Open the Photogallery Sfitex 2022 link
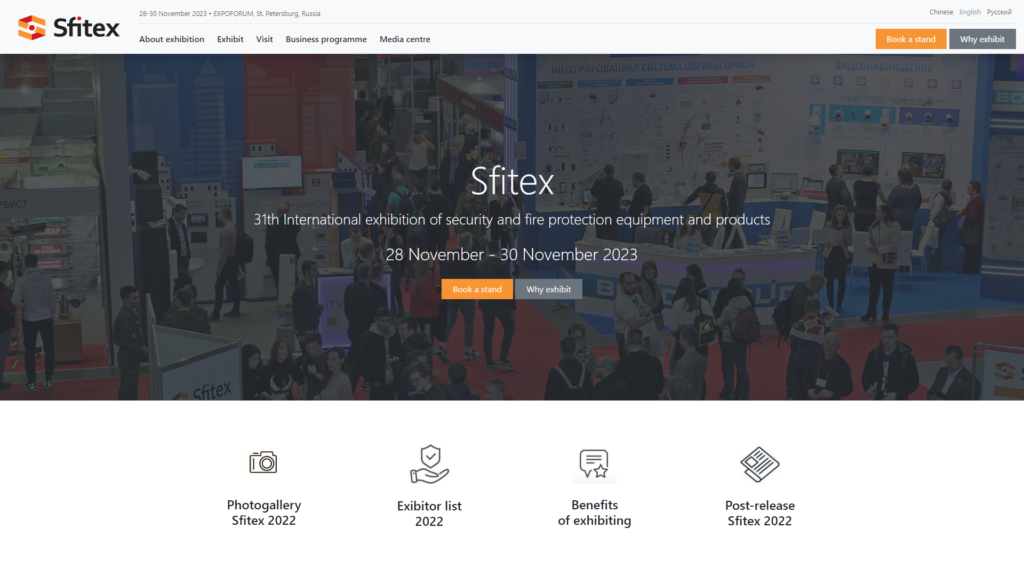The height and width of the screenshot is (576, 1024). point(264,513)
